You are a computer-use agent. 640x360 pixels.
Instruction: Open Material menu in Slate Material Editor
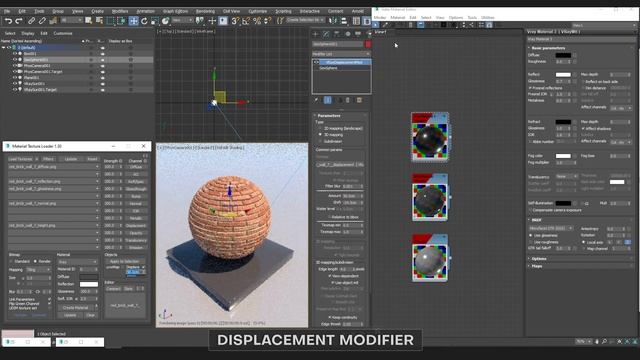(x=397, y=18)
